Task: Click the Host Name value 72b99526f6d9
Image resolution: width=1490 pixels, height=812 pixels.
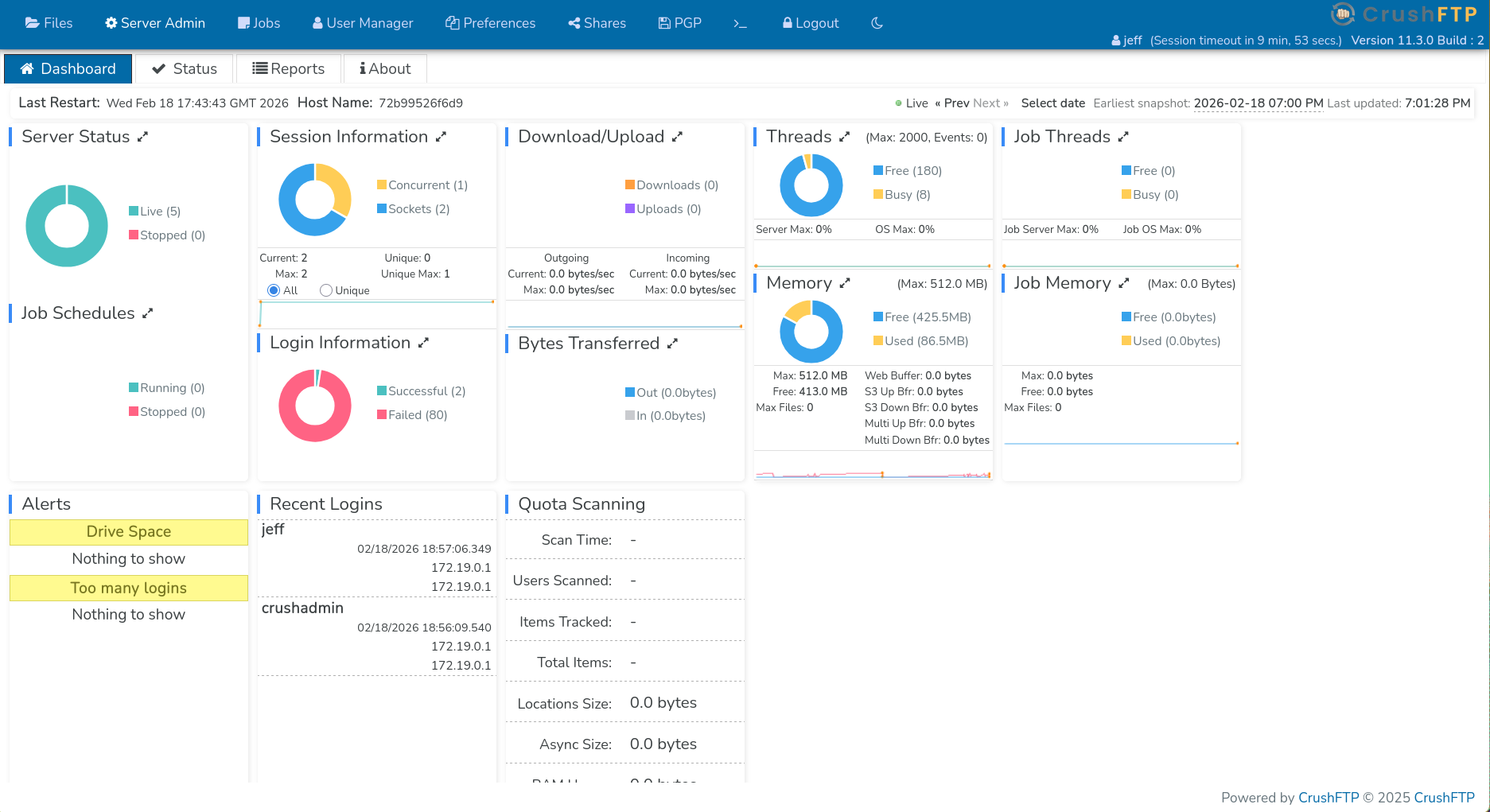Action: point(421,103)
